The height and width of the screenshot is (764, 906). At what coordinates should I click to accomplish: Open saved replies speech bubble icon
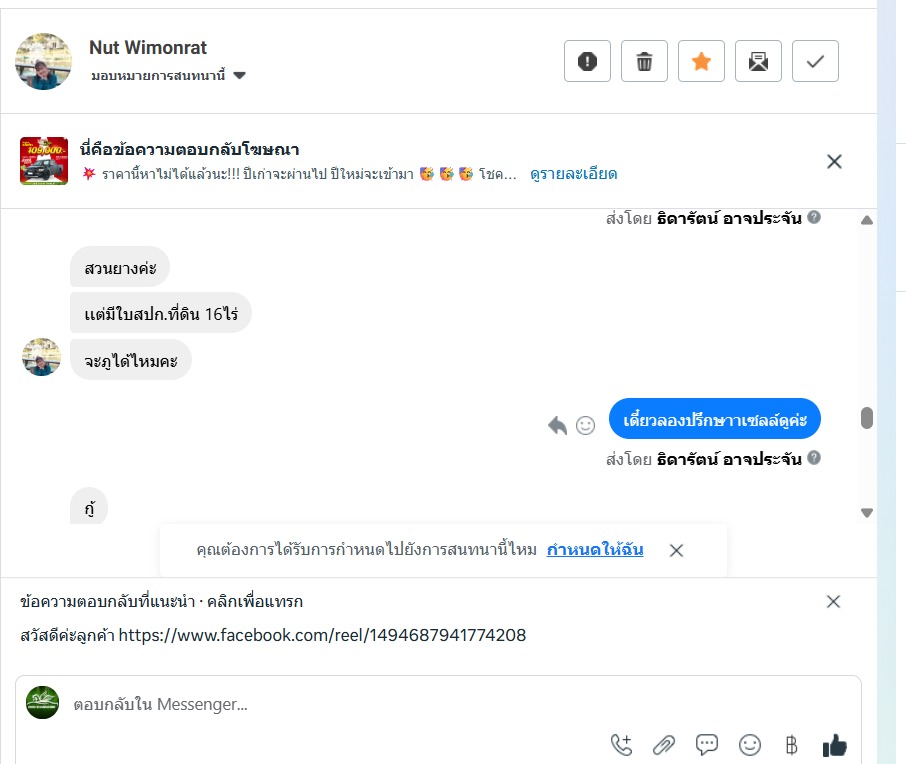tap(707, 744)
